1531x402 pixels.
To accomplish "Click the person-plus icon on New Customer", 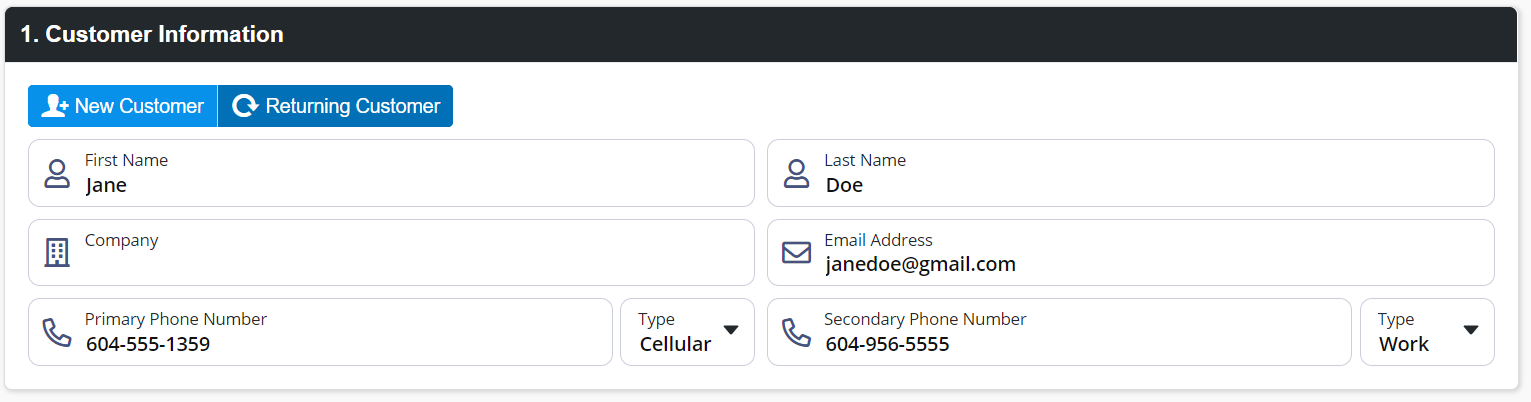I will (54, 106).
